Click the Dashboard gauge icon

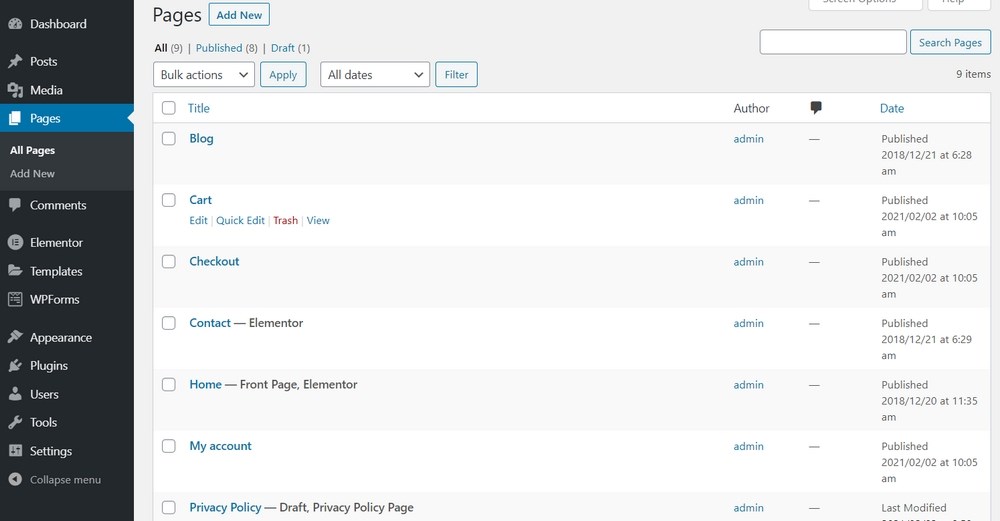pos(15,24)
